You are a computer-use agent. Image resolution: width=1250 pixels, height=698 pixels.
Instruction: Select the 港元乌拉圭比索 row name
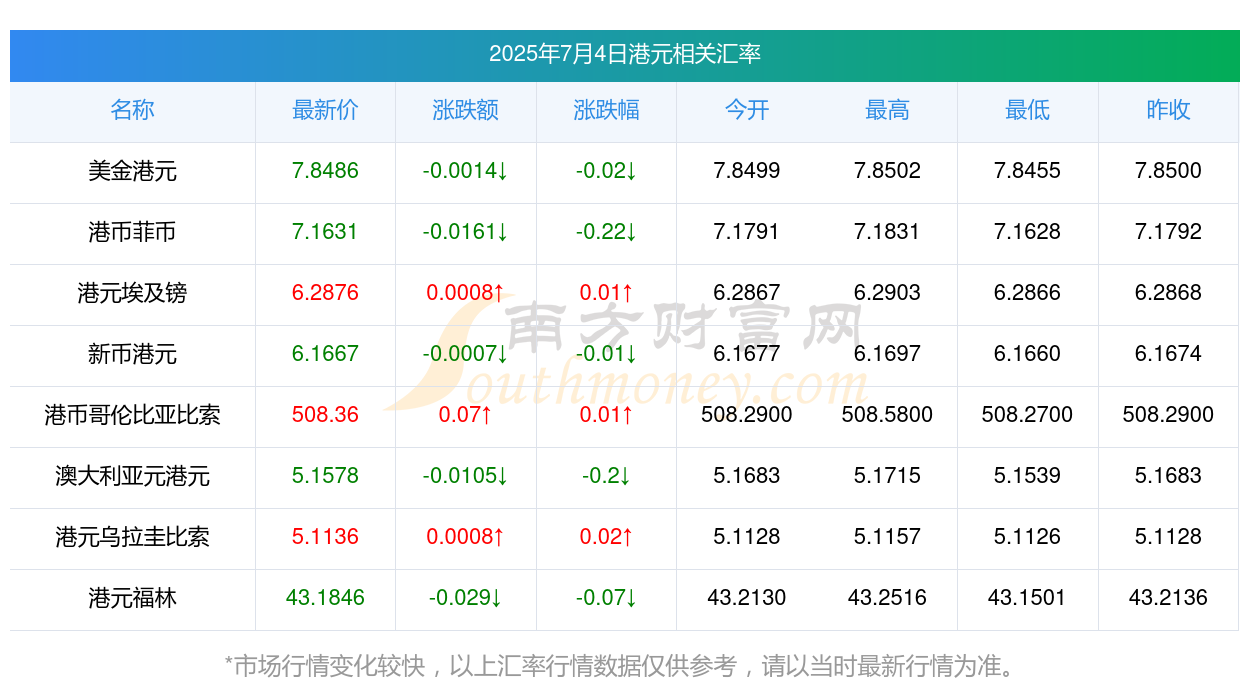132,537
